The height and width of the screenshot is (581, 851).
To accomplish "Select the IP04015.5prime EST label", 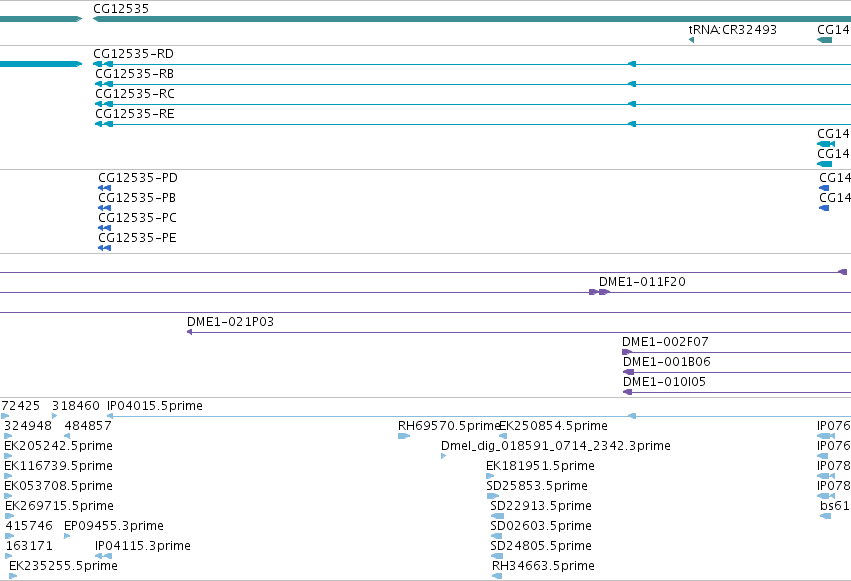I will [x=155, y=406].
